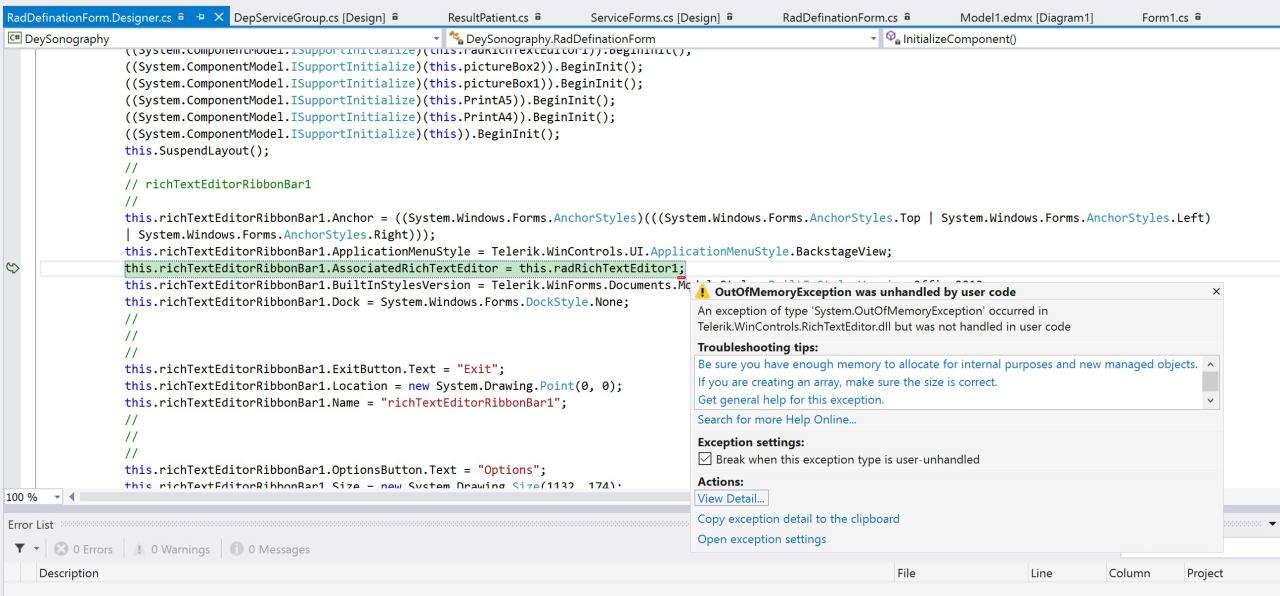
Task: Click the current statement arrow in margin
Action: (13, 268)
